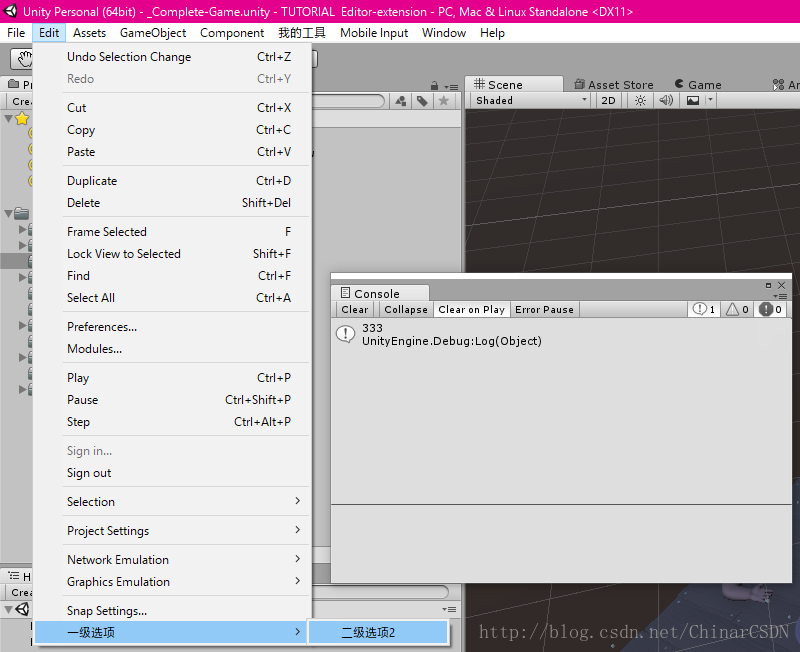The image size is (800, 652).
Task: Click the Project panel lock icon
Action: 434,86
